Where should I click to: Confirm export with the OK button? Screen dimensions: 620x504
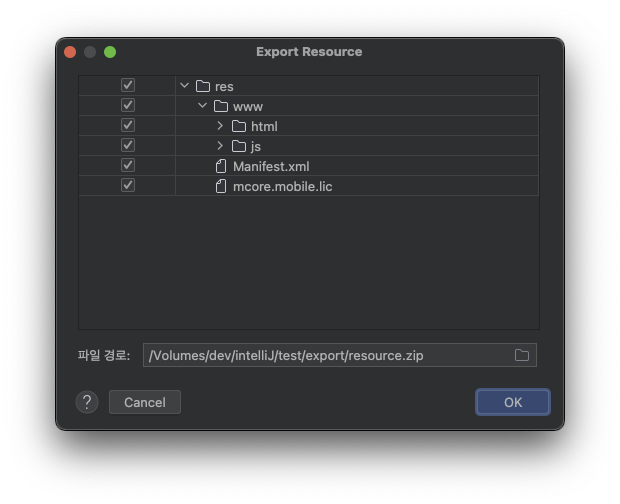pos(513,402)
